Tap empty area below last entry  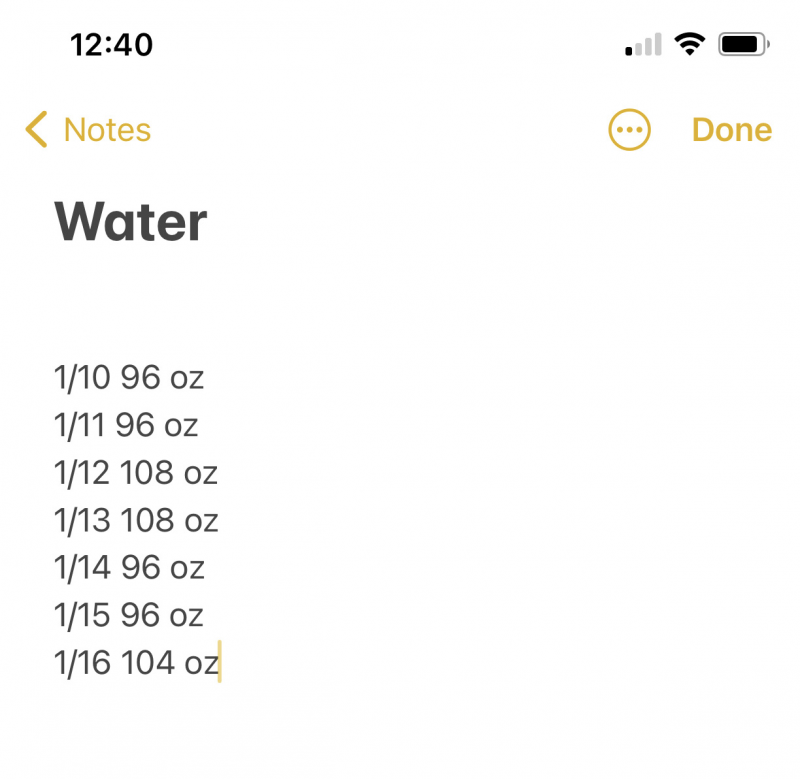[x=400, y=732]
